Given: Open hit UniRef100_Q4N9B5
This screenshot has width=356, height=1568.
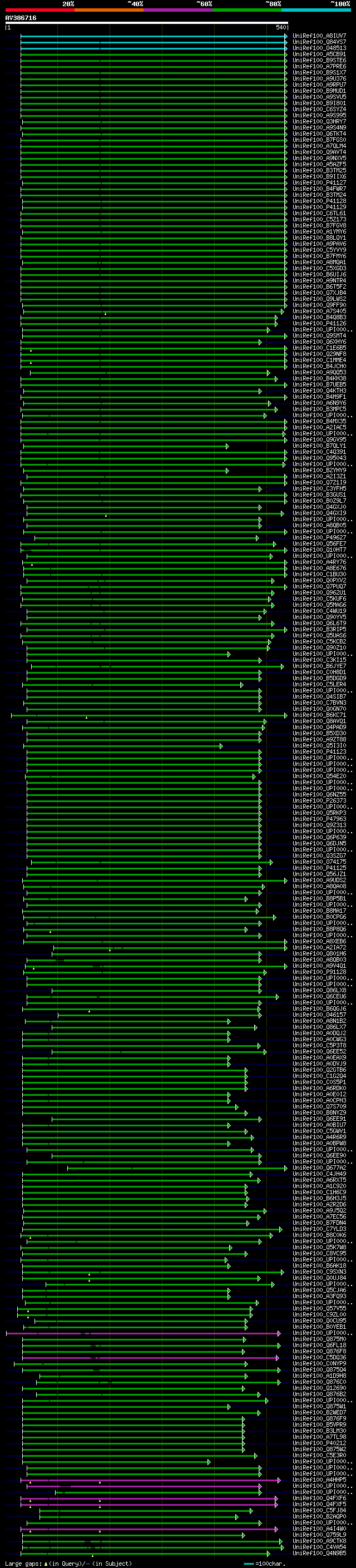Looking at the screenshot, I should [319, 1553].
